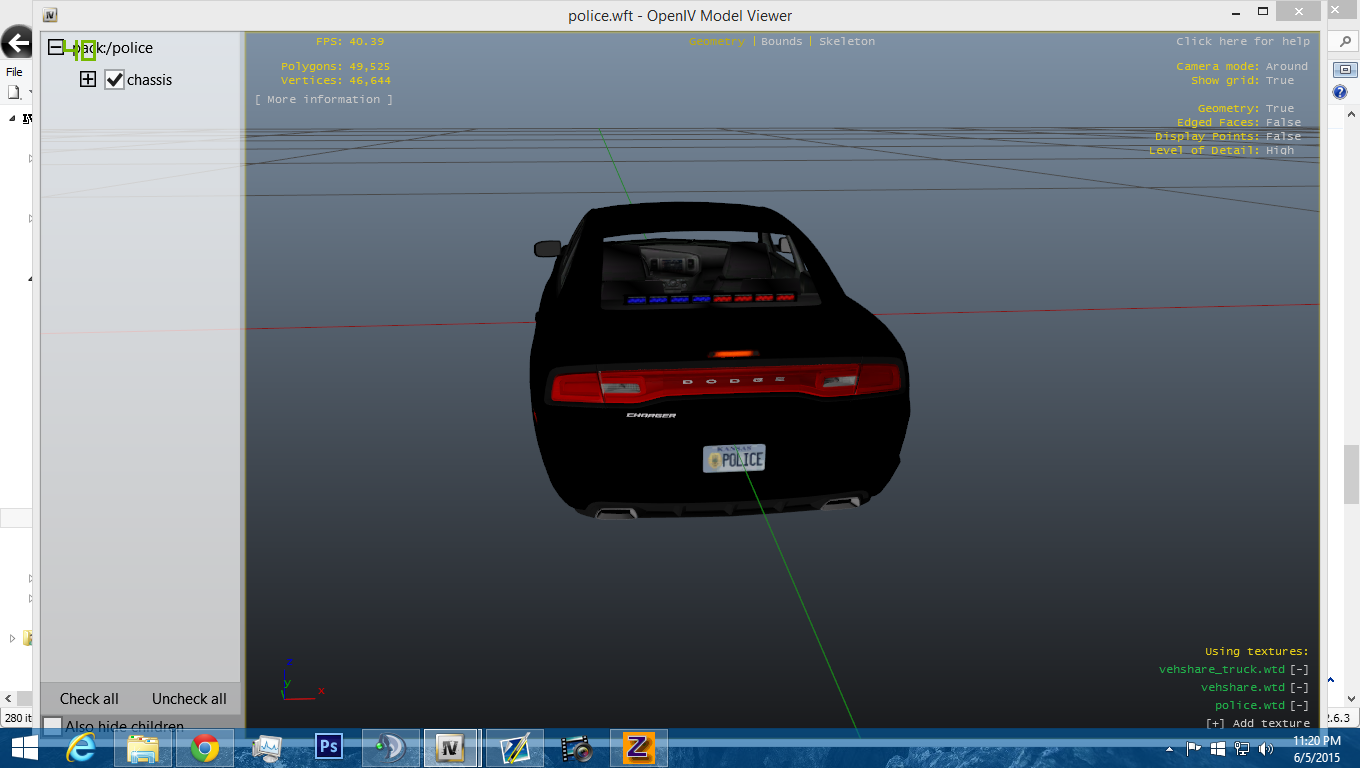Change Level of Detail High setting

coord(1280,151)
